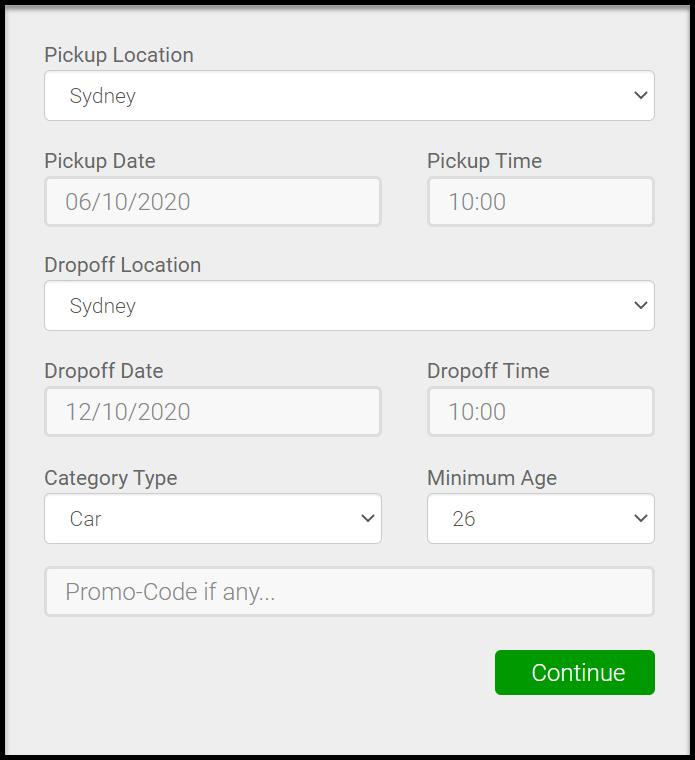Viewport: 695px width, 760px height.
Task: Click the Dropoff Location label
Action: [x=122, y=265]
